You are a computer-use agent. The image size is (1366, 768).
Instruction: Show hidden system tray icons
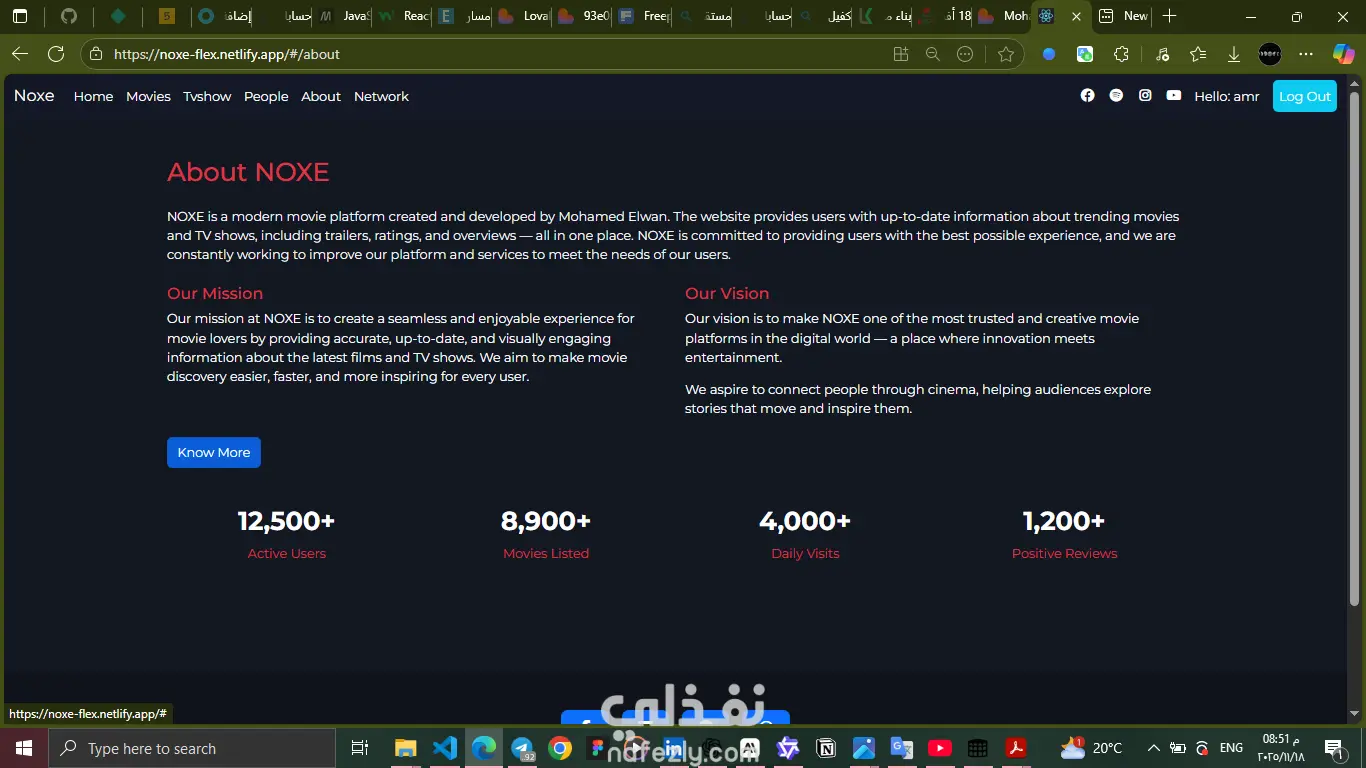(x=1153, y=748)
